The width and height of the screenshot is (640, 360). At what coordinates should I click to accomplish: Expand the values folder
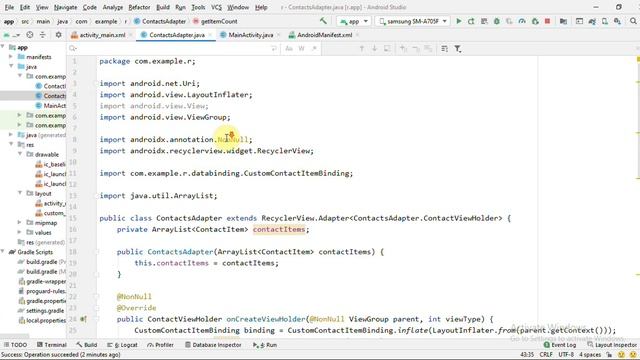click(20, 232)
